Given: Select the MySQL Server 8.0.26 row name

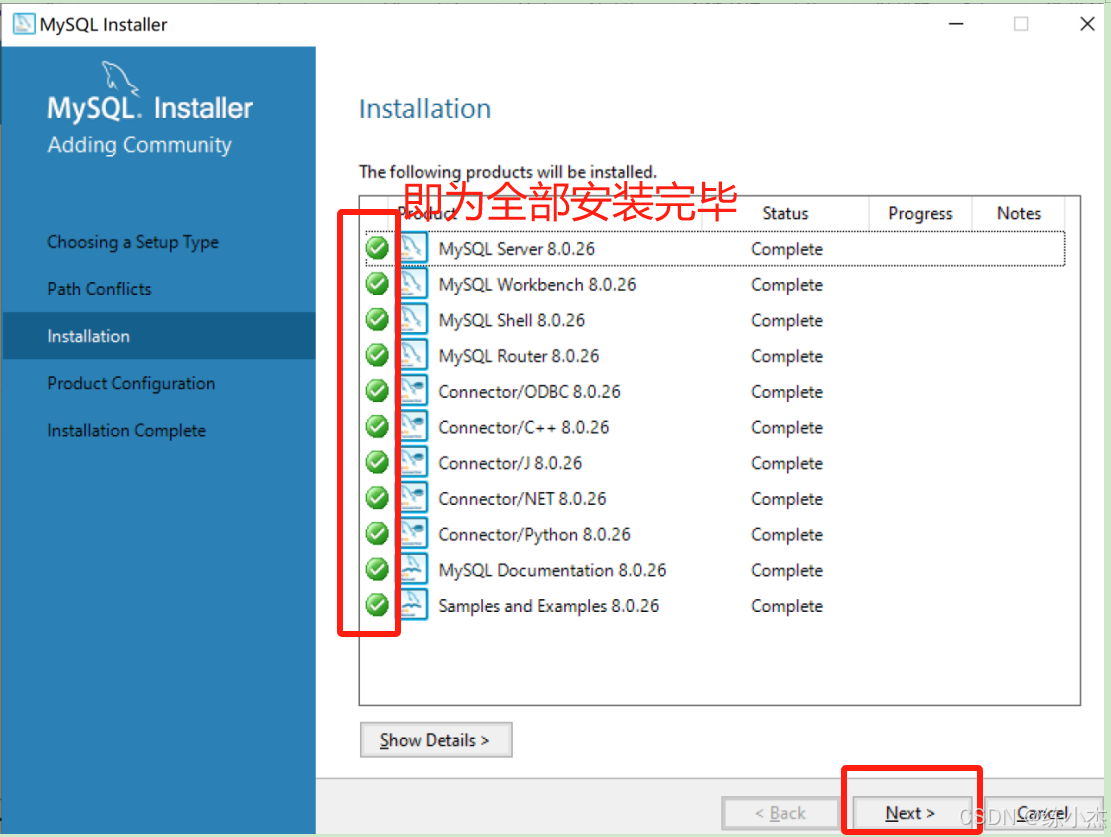Looking at the screenshot, I should click(517, 249).
